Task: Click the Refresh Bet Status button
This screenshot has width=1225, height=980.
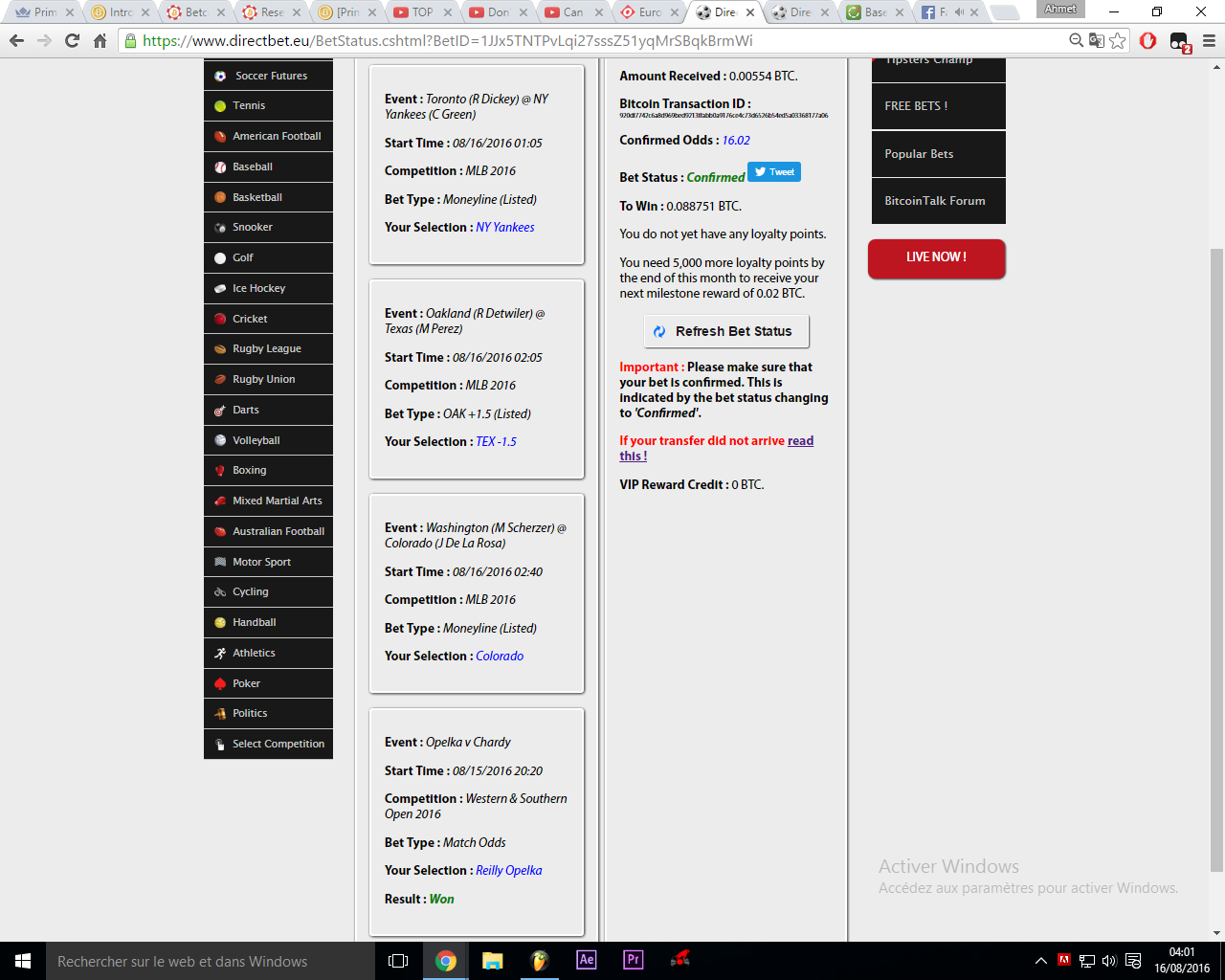Action: click(x=726, y=331)
